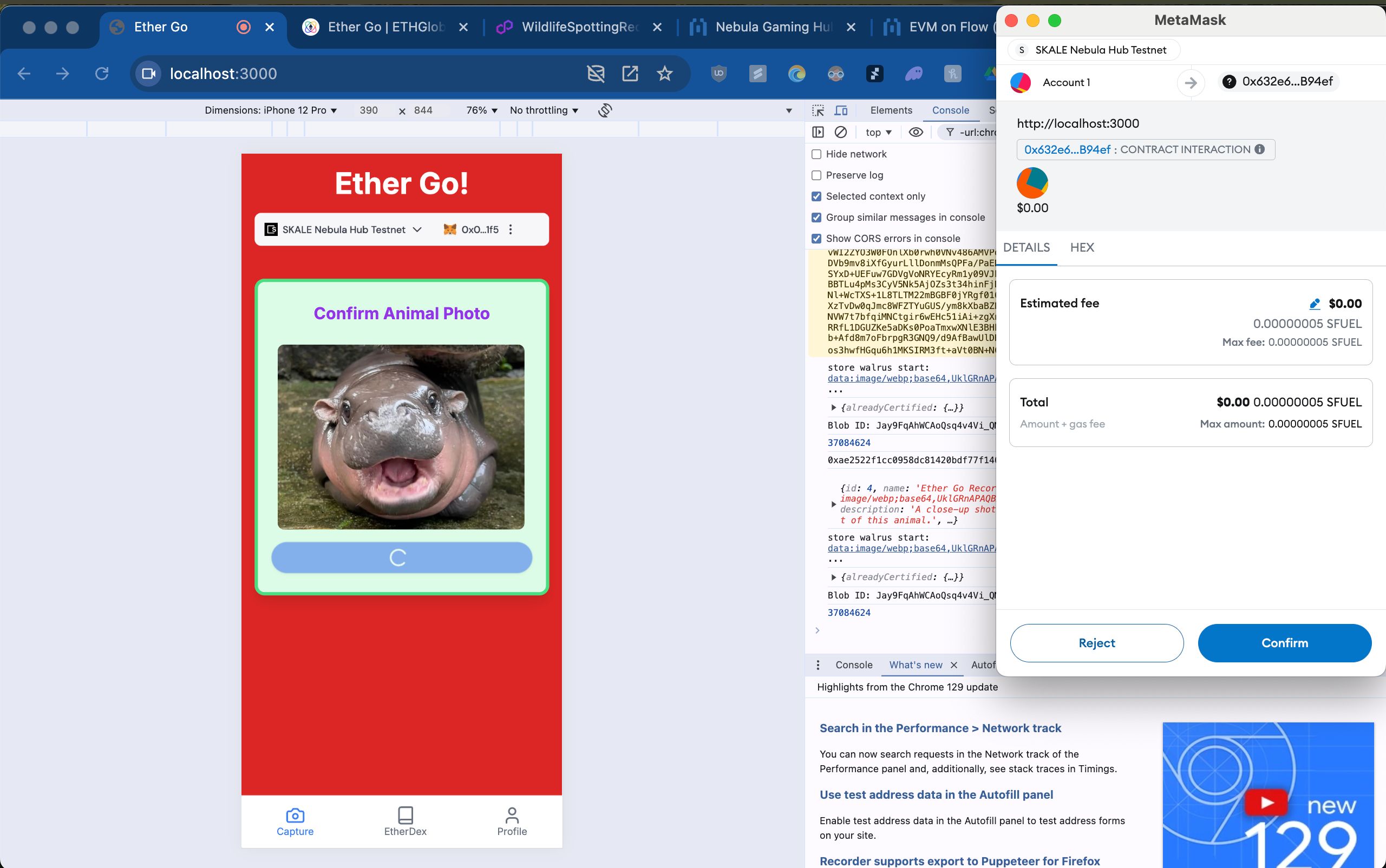Open Search in the Performance link
This screenshot has height=868, width=1386.
(x=940, y=728)
